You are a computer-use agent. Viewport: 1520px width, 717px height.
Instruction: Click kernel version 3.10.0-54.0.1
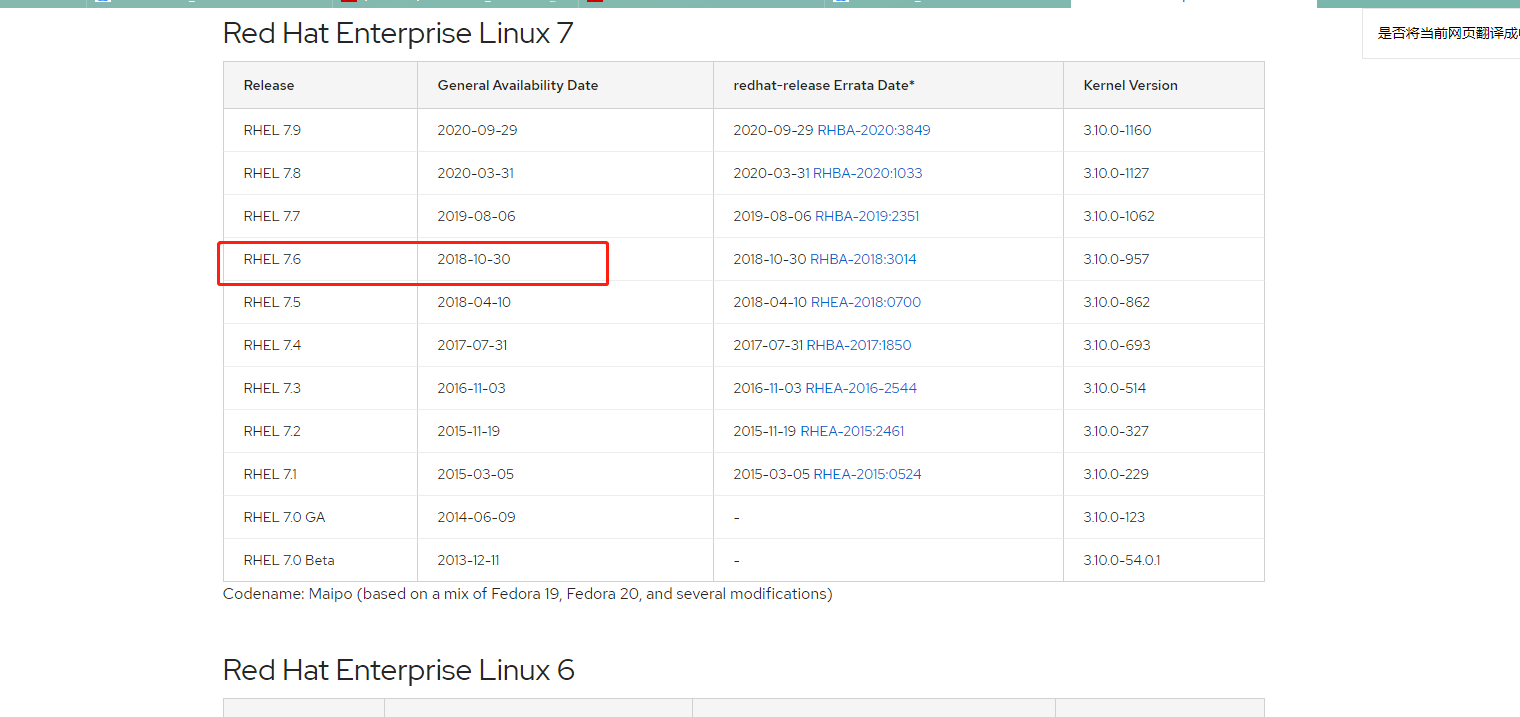tap(1122, 560)
